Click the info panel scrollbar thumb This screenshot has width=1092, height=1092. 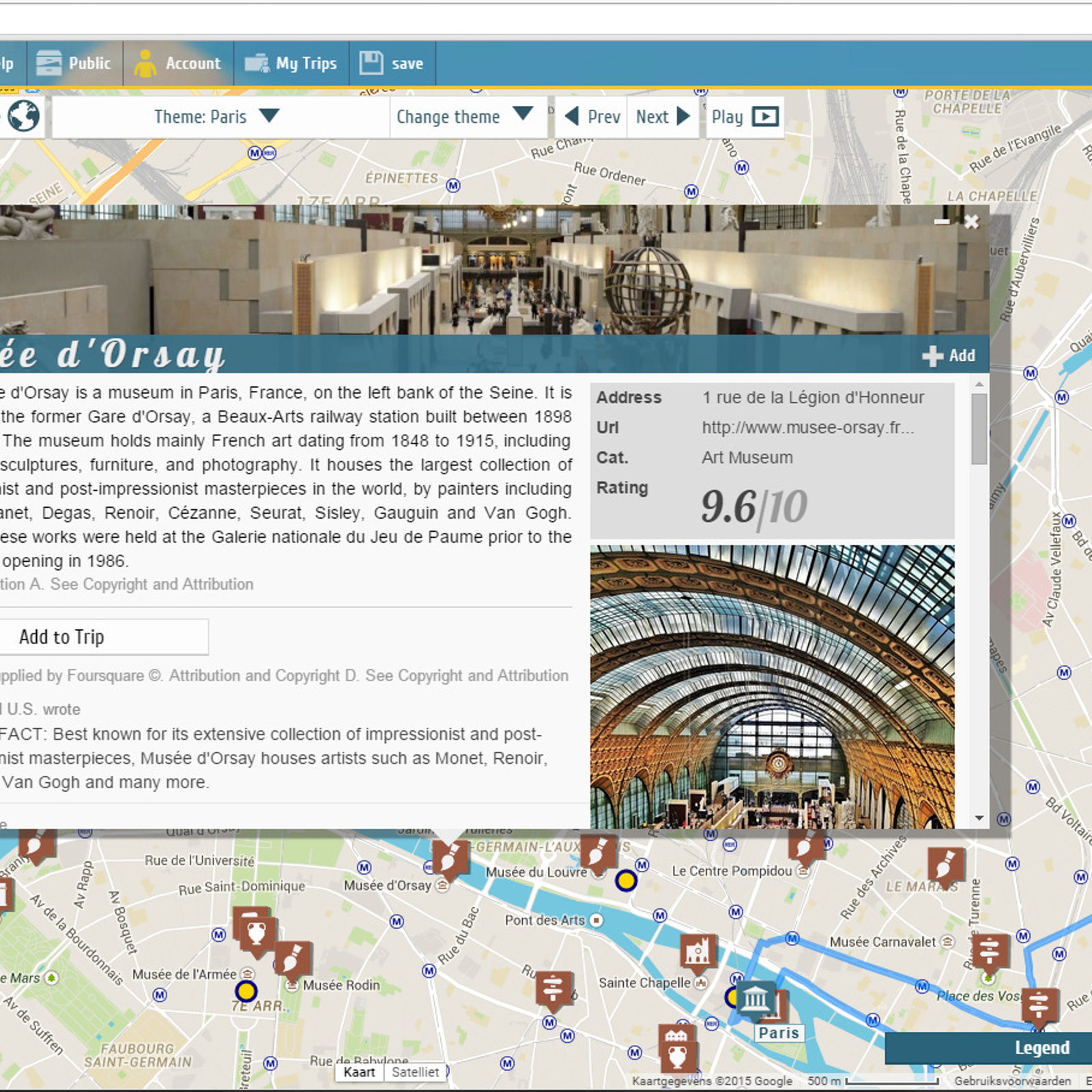click(979, 429)
